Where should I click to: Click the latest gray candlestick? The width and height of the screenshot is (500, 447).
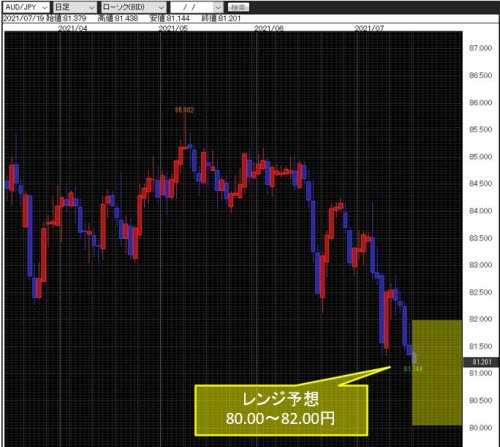tap(414, 358)
